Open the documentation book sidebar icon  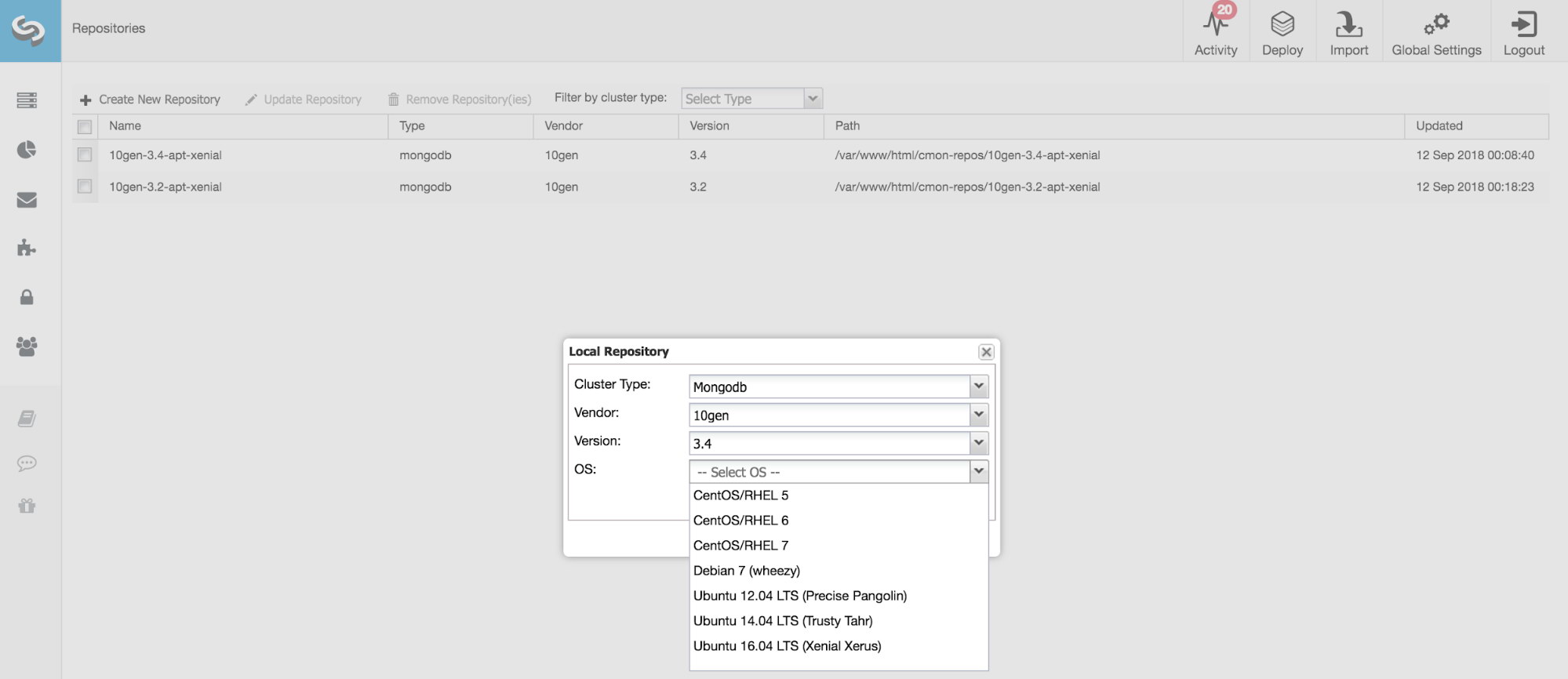27,419
